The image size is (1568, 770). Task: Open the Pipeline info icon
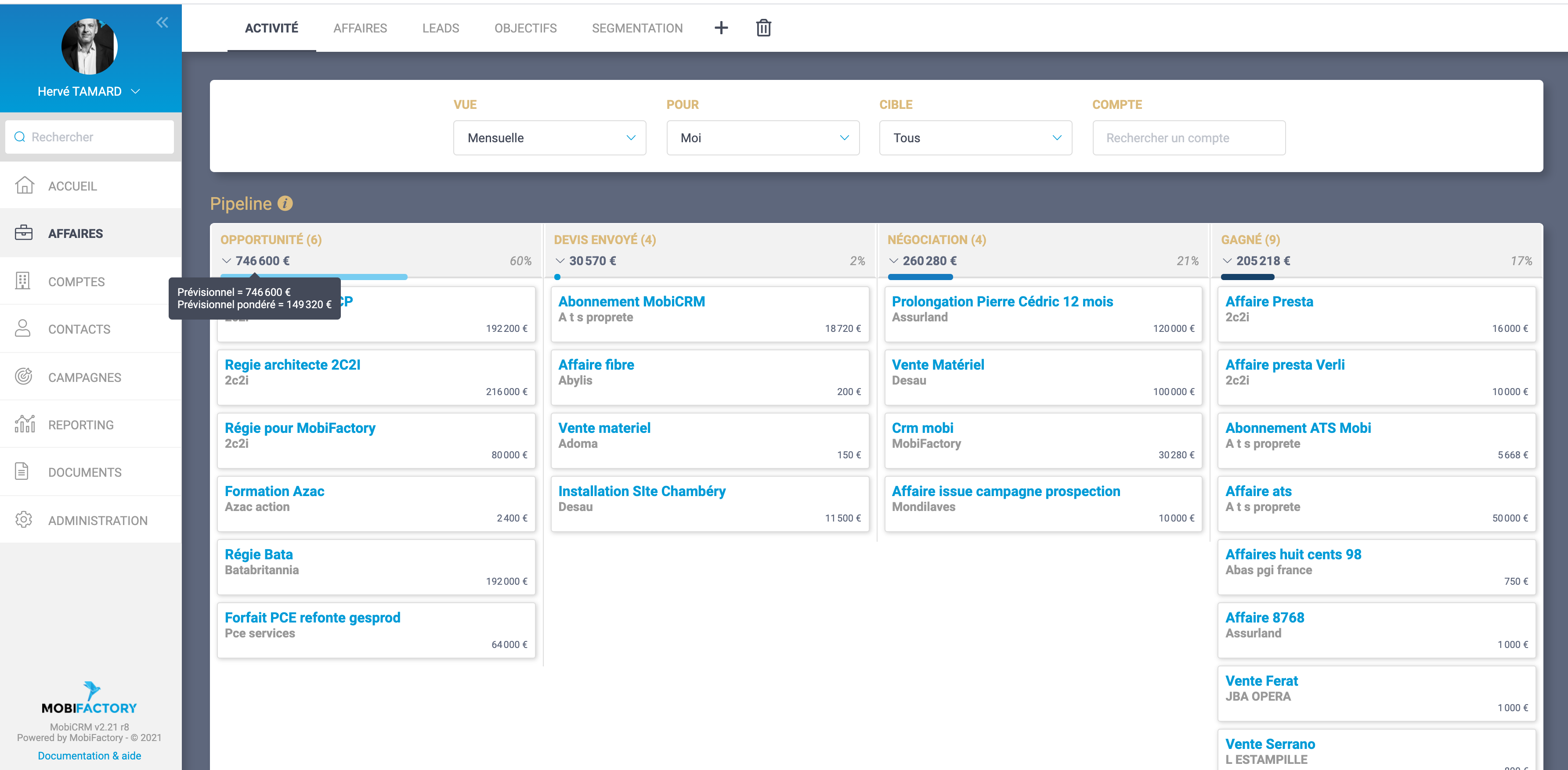click(x=285, y=203)
